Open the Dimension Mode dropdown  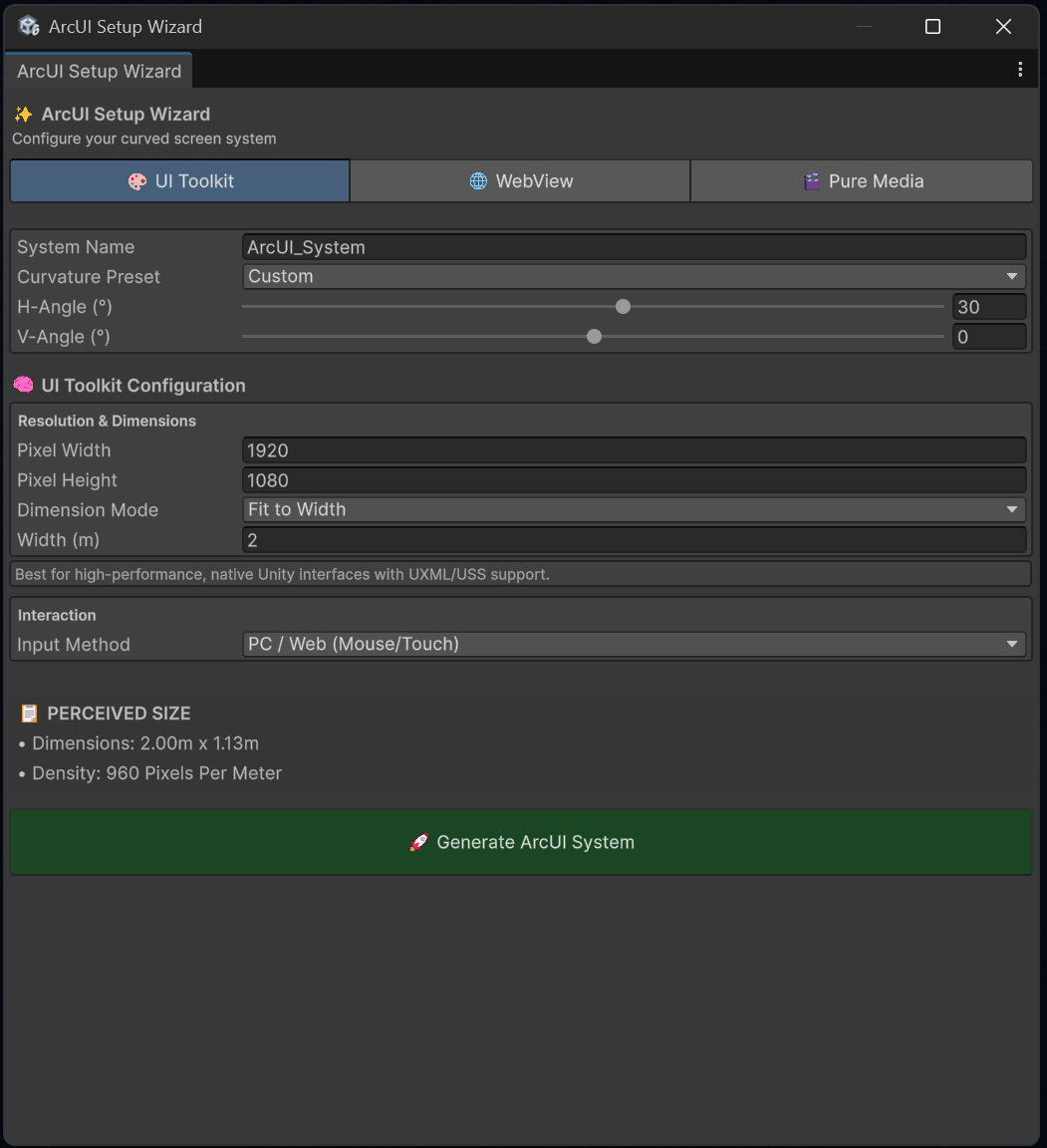[x=634, y=509]
